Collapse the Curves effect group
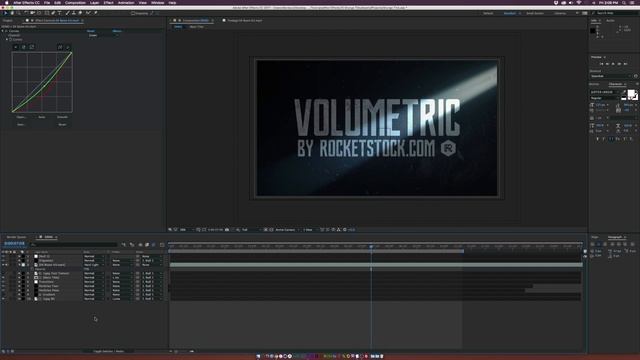Screen dimensions: 640x360 [2, 31]
